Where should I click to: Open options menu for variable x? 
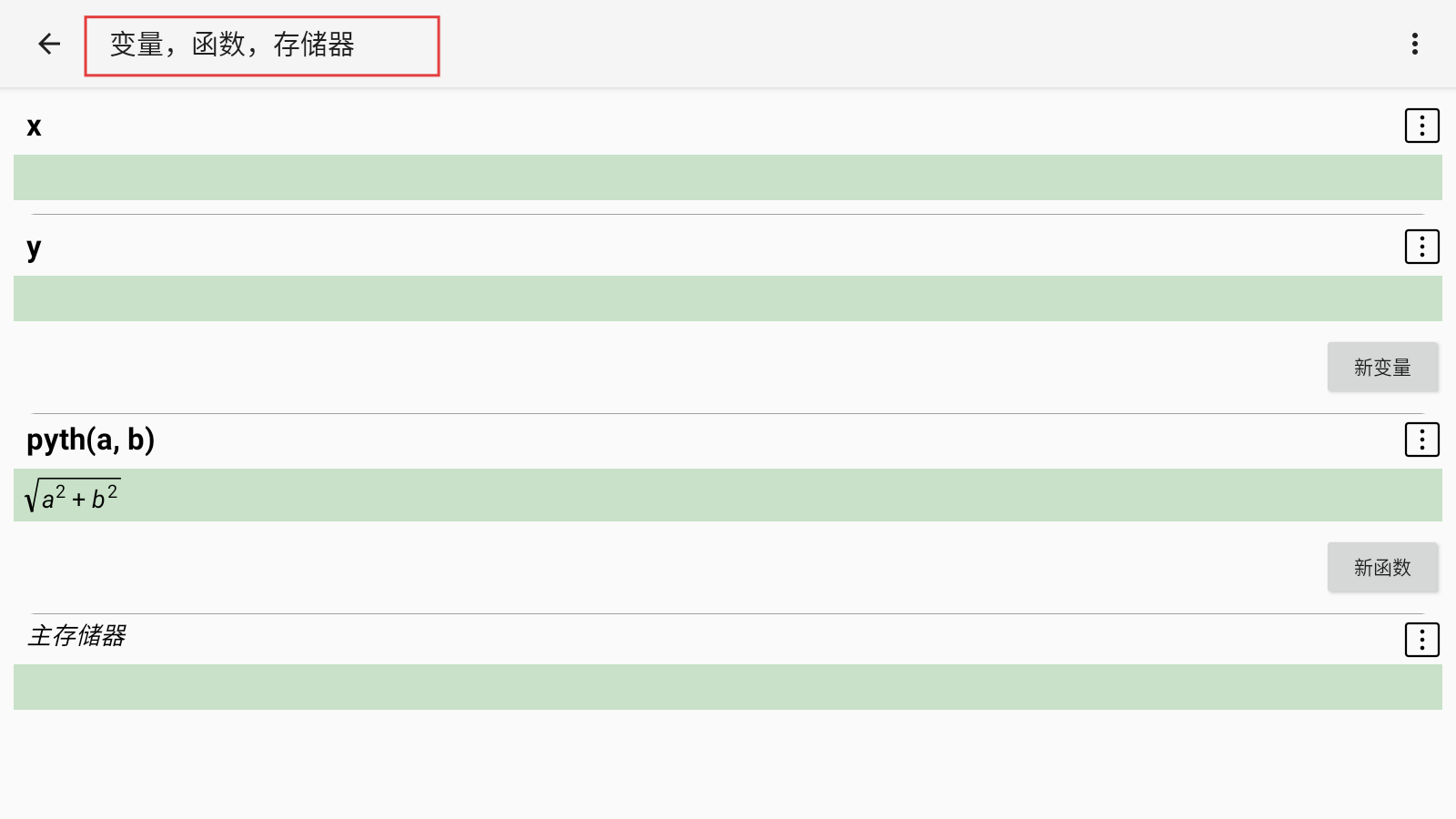point(1422,126)
